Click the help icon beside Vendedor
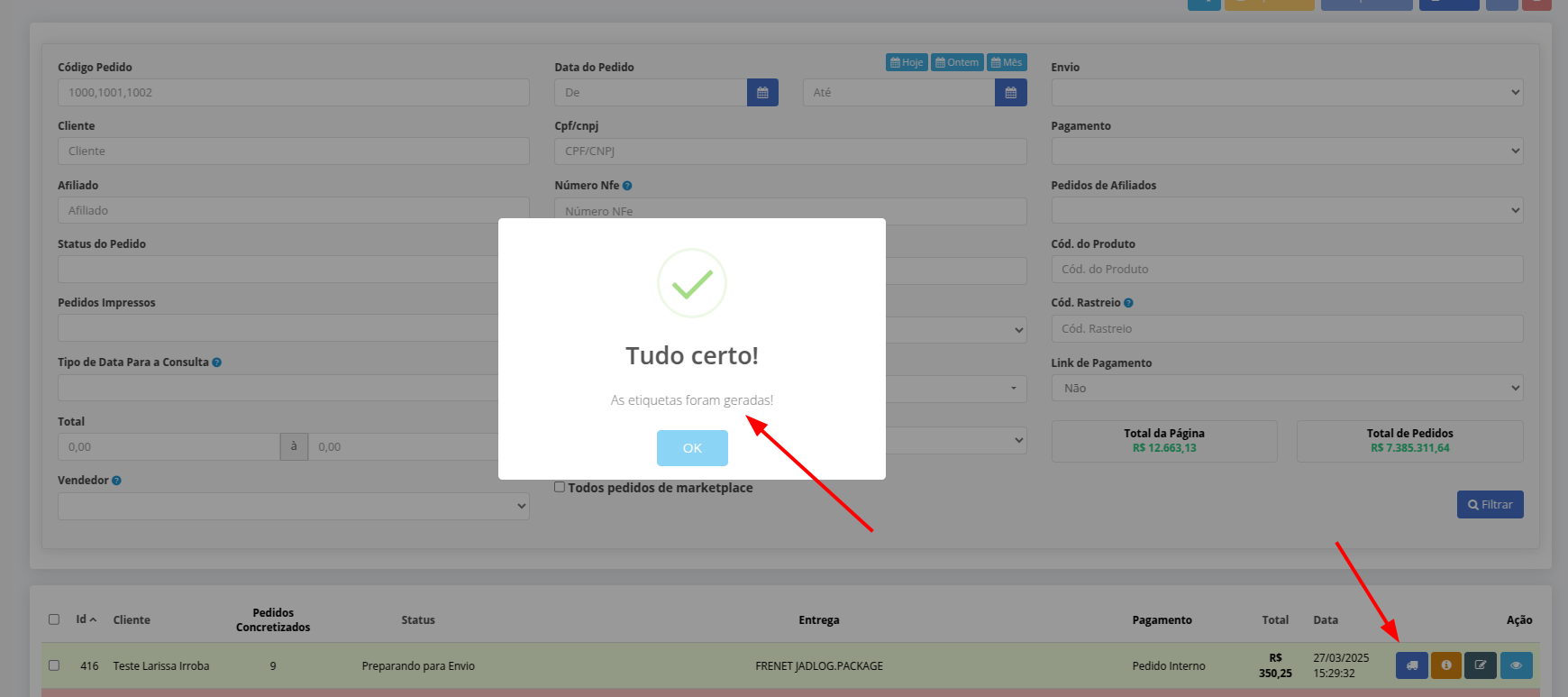 (x=116, y=481)
